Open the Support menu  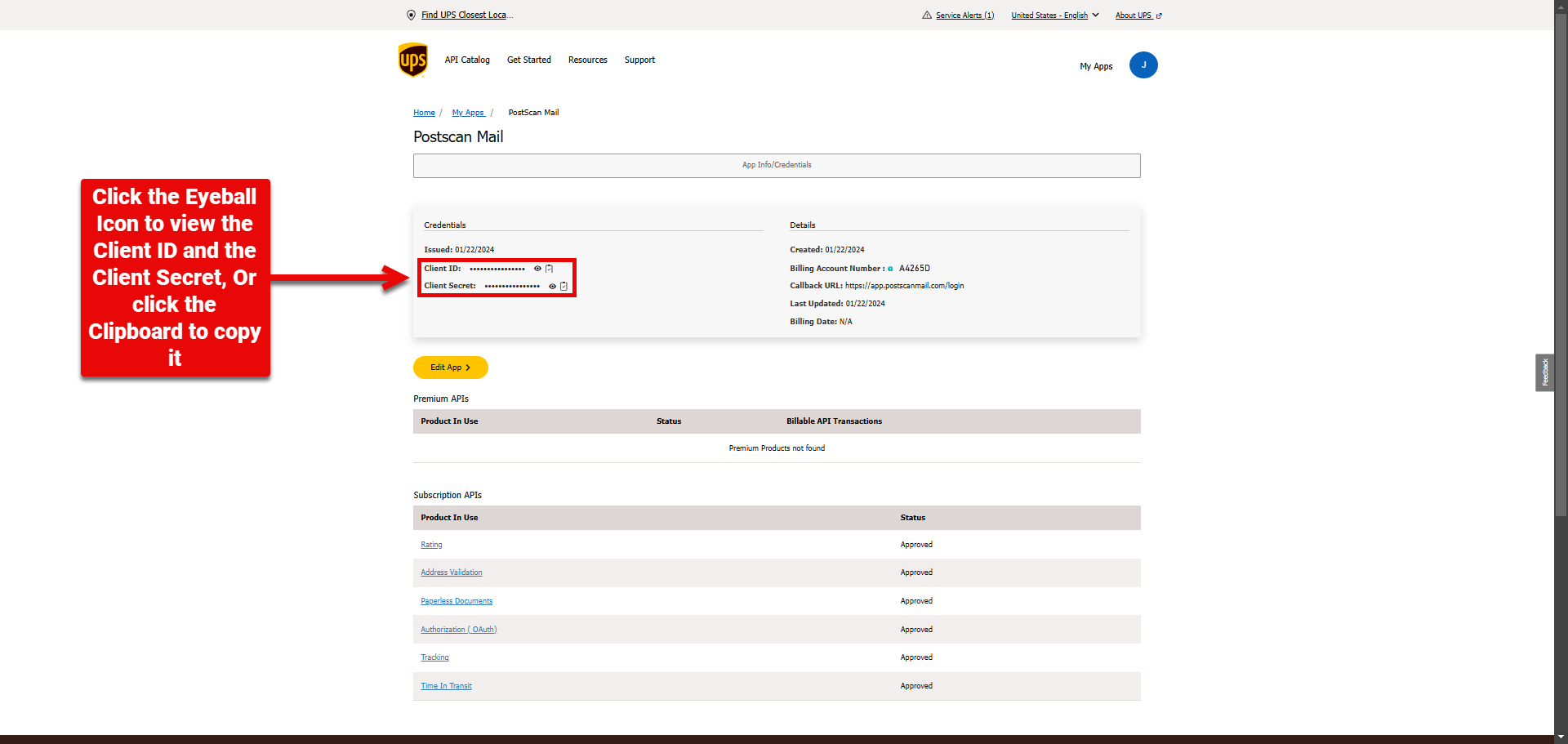pos(639,60)
